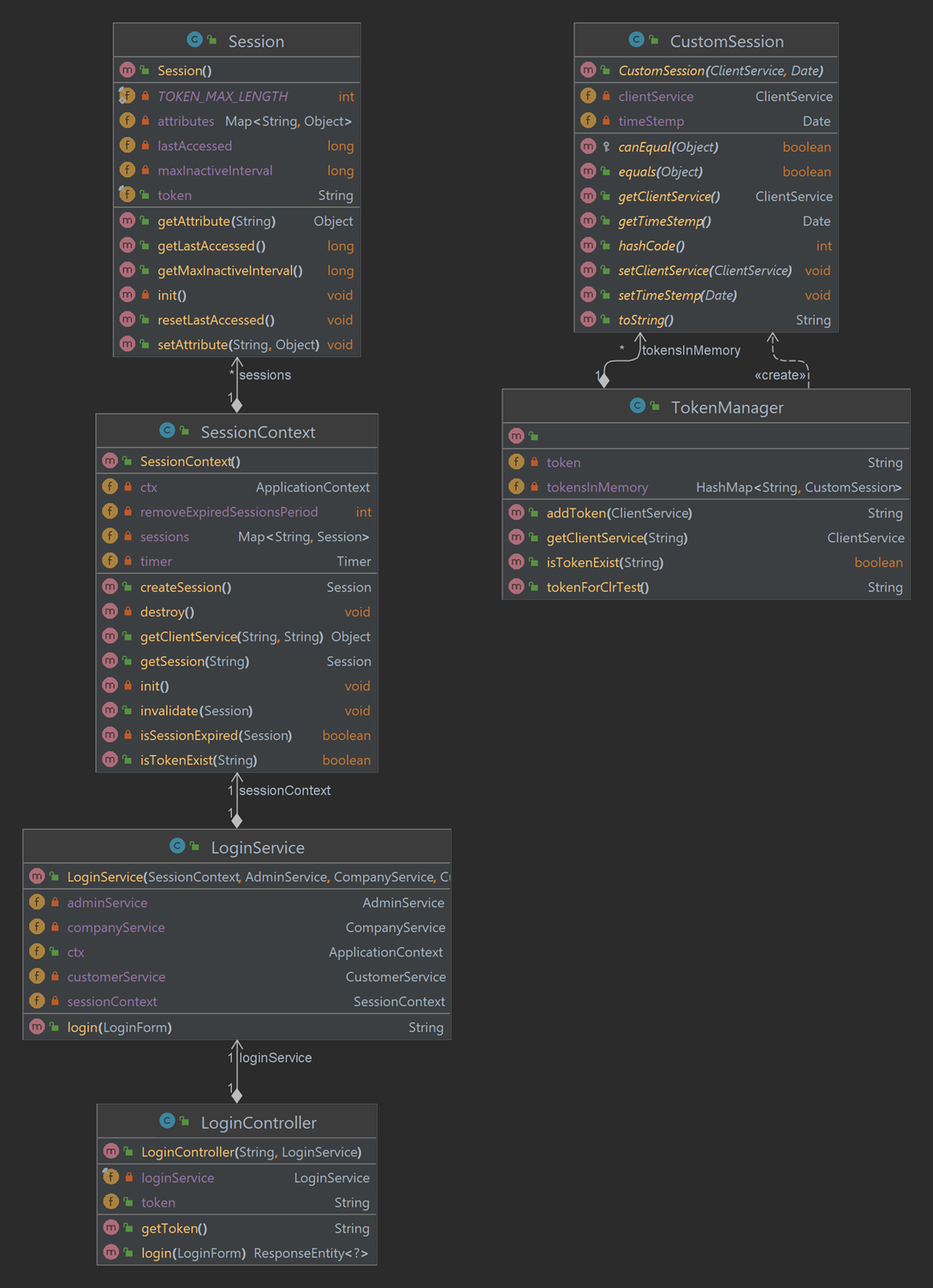
Task: Select the final field icon on TOKEN_MAX_LENGTH
Action: [127, 96]
